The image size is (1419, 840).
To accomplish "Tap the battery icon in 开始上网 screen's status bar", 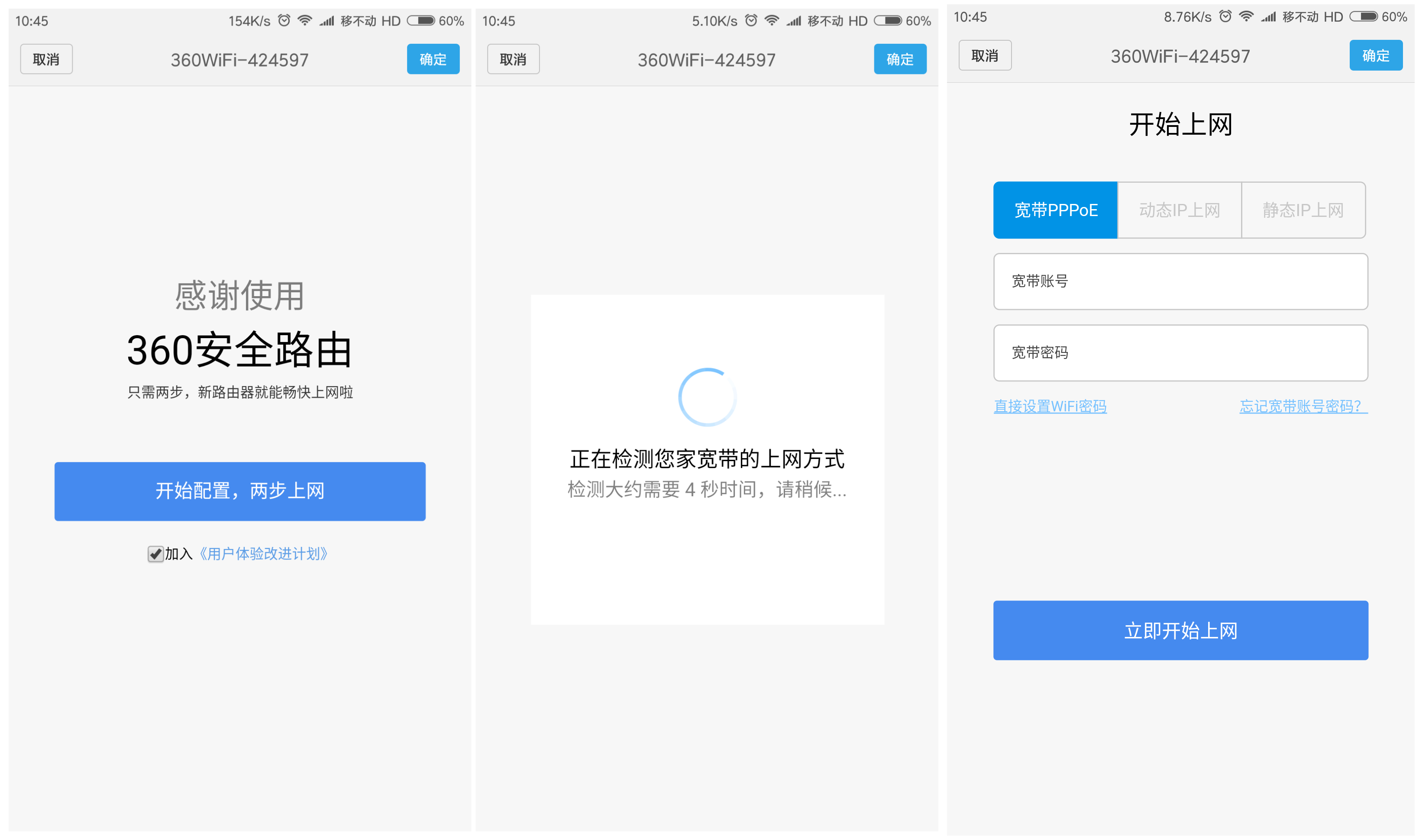I will point(1364,17).
